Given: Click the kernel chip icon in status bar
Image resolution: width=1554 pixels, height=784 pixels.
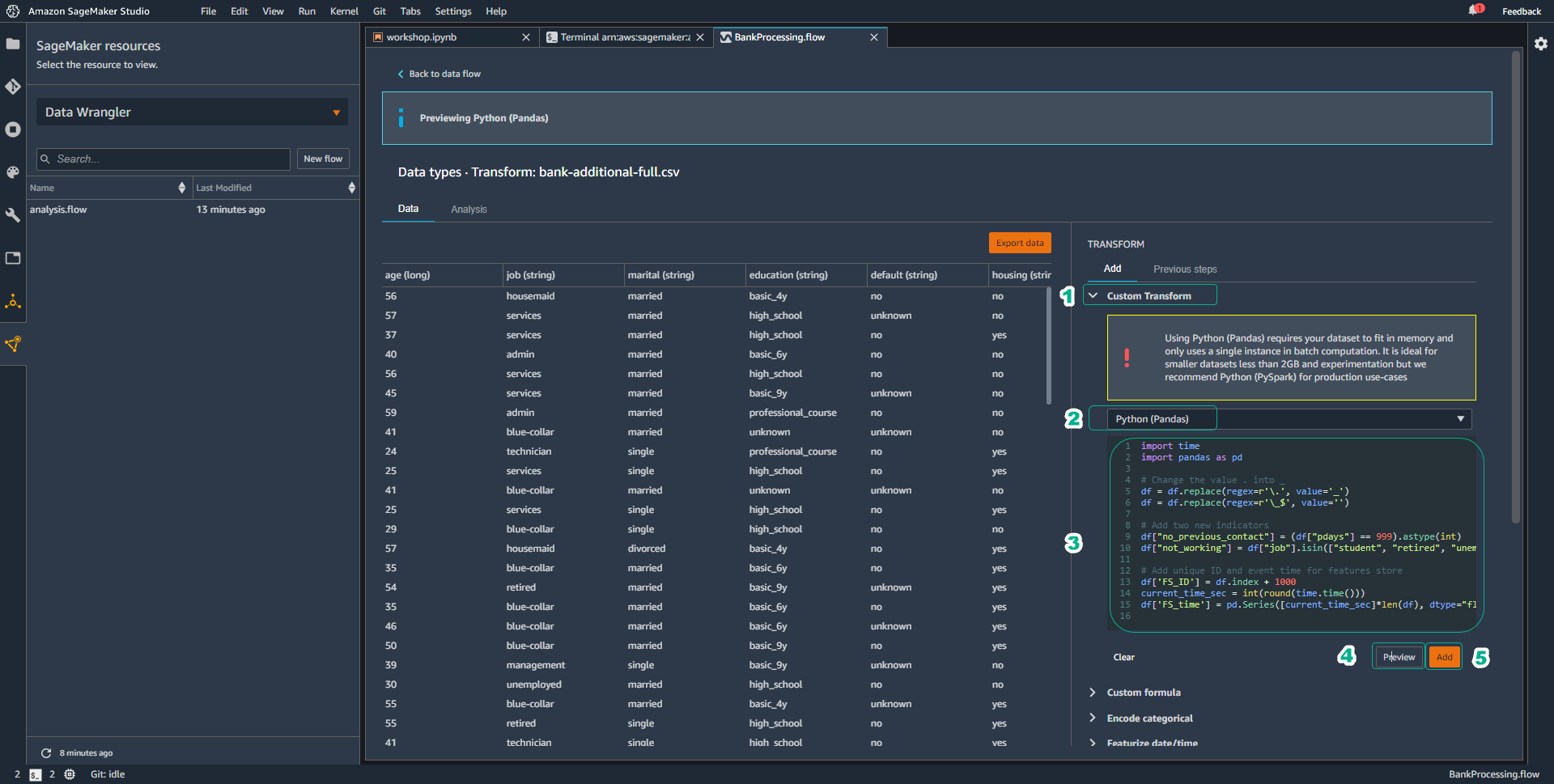Looking at the screenshot, I should click(x=70, y=774).
